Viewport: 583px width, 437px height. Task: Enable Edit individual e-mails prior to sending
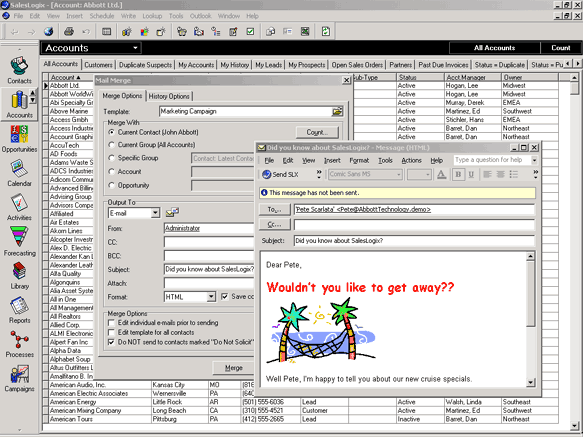coord(111,323)
